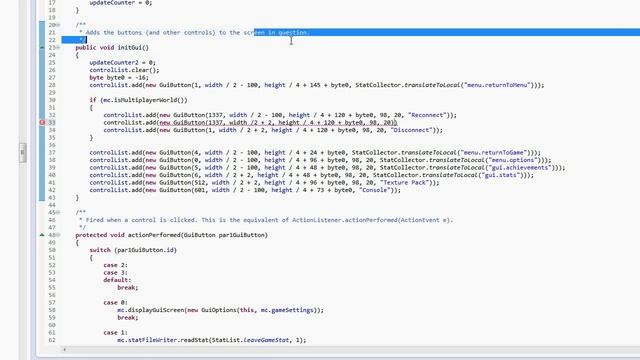This screenshot has height=360, width=640.
Task: Click "case 2:" on line 52
Action: tap(116, 265)
